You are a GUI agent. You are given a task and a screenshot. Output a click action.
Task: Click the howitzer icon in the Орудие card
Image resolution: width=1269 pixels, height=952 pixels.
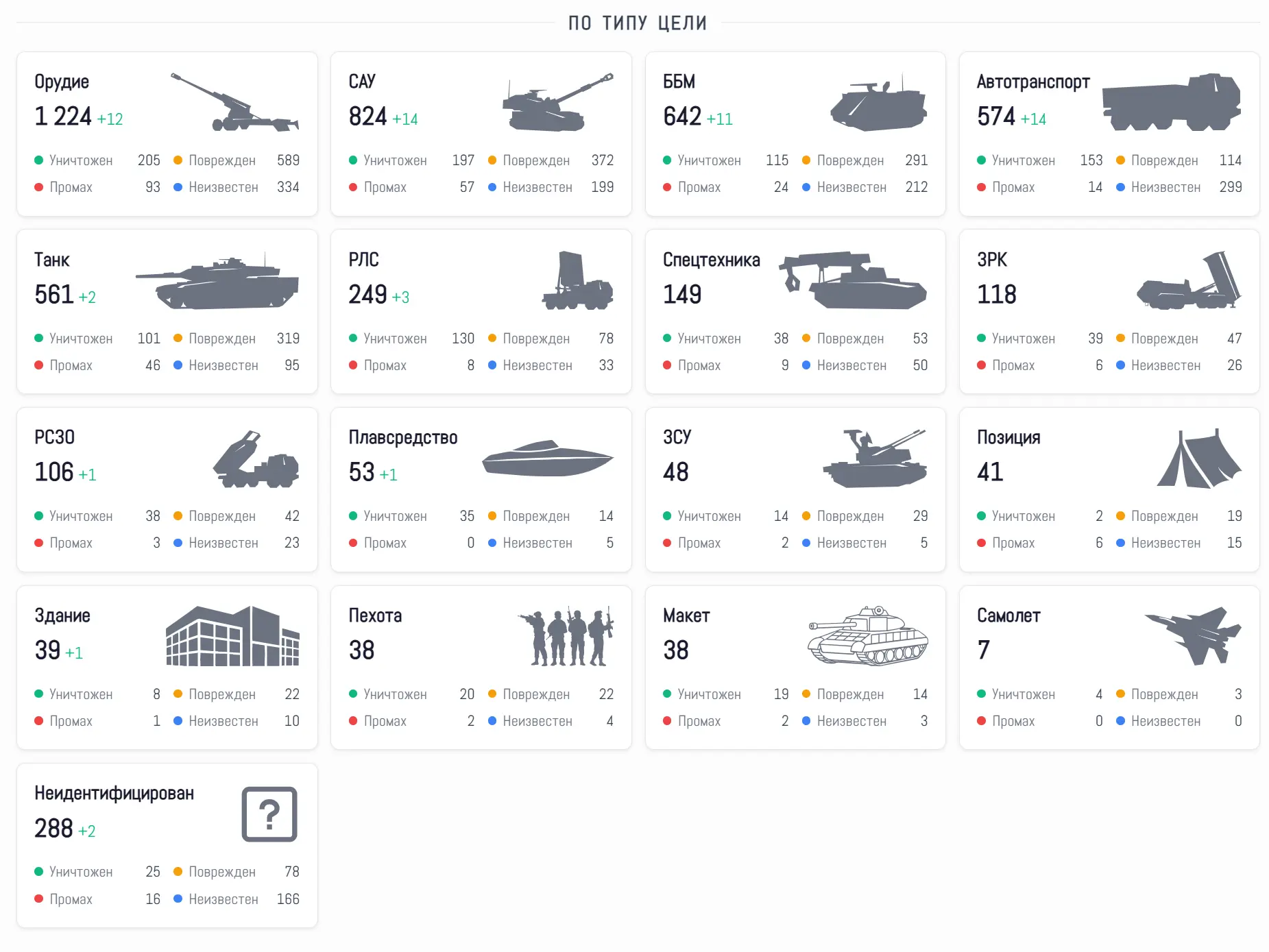point(234,102)
